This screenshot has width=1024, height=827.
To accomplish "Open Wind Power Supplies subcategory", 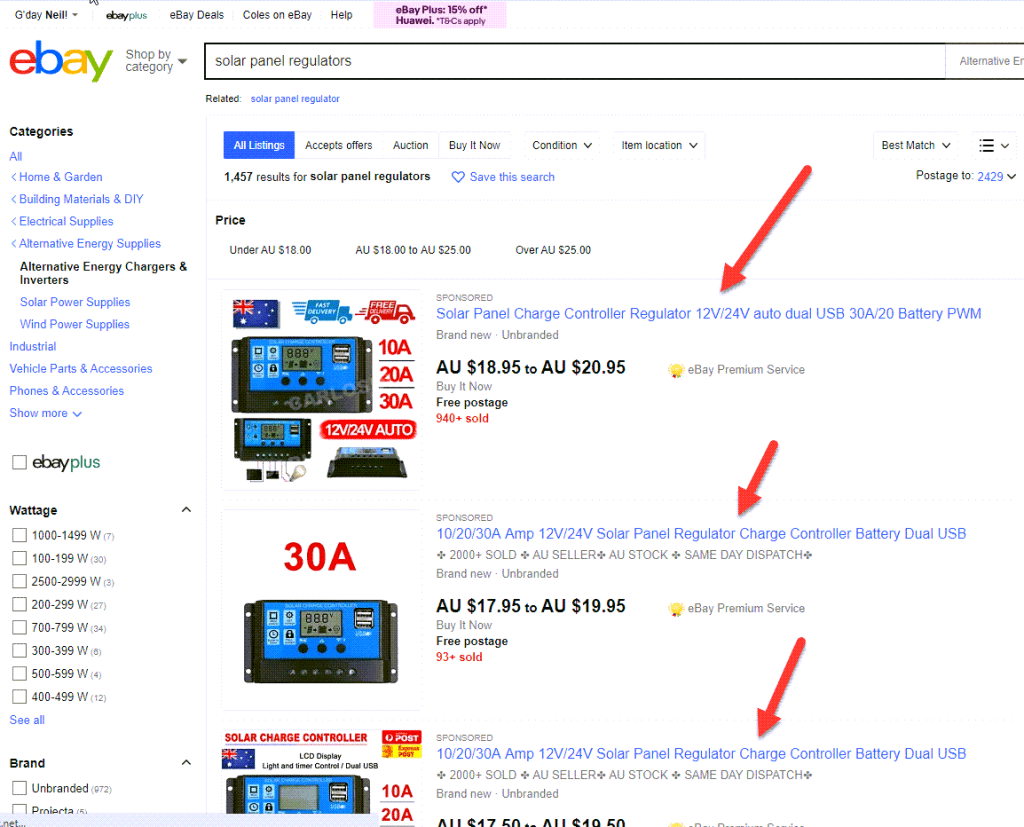I will 74,325.
